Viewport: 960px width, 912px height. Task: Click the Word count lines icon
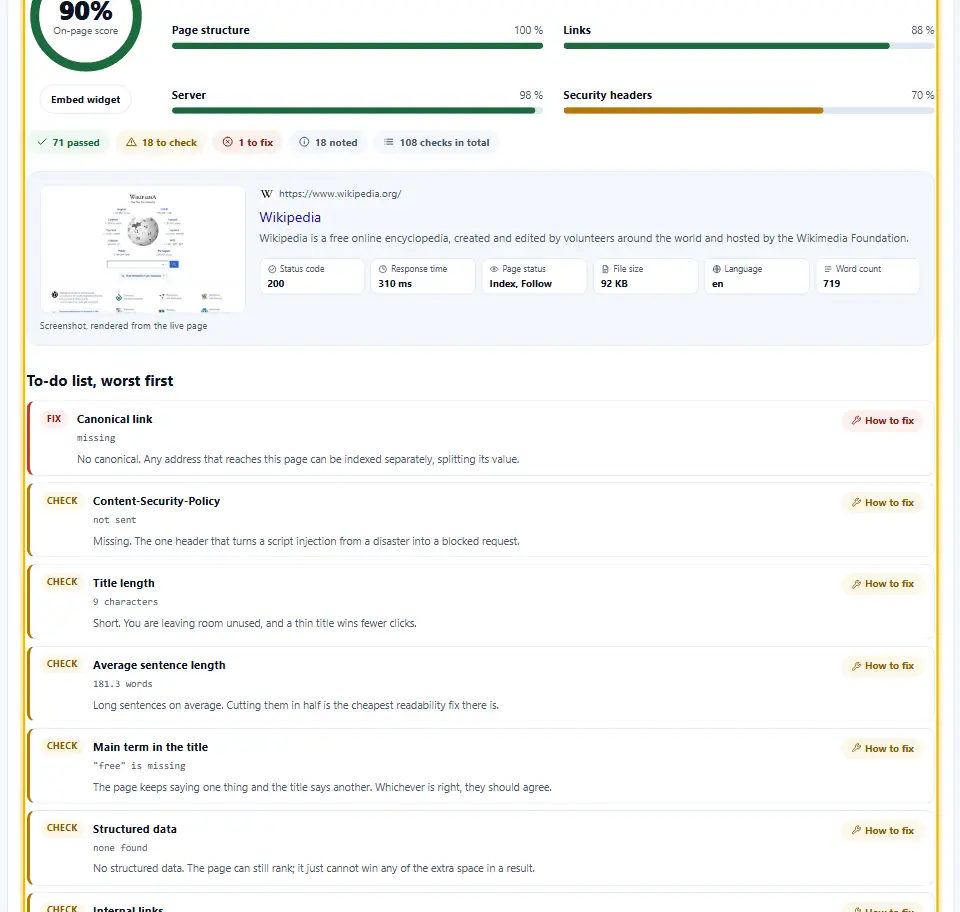coord(828,269)
